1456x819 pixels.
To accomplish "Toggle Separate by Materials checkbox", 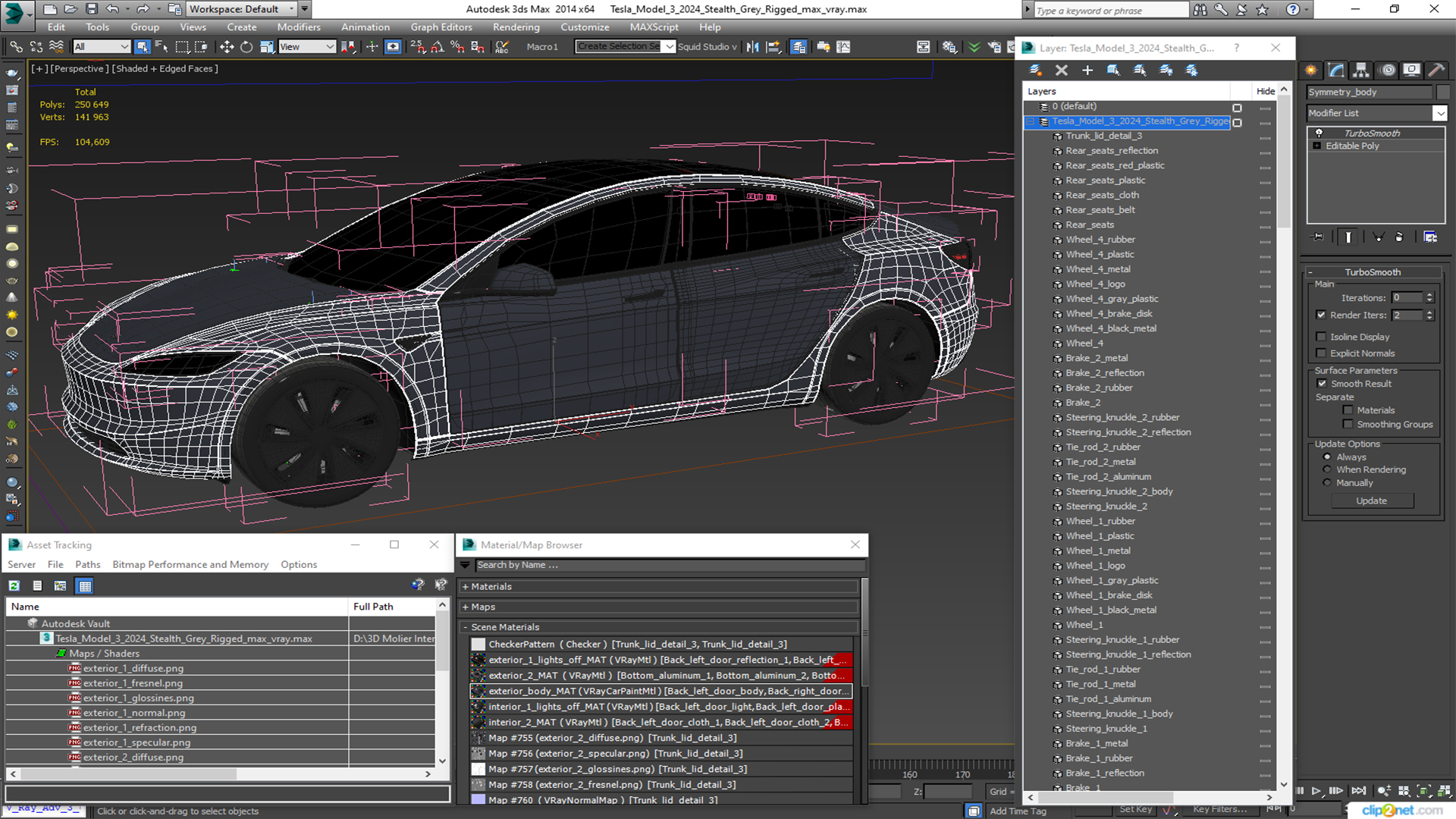I will click(x=1348, y=410).
